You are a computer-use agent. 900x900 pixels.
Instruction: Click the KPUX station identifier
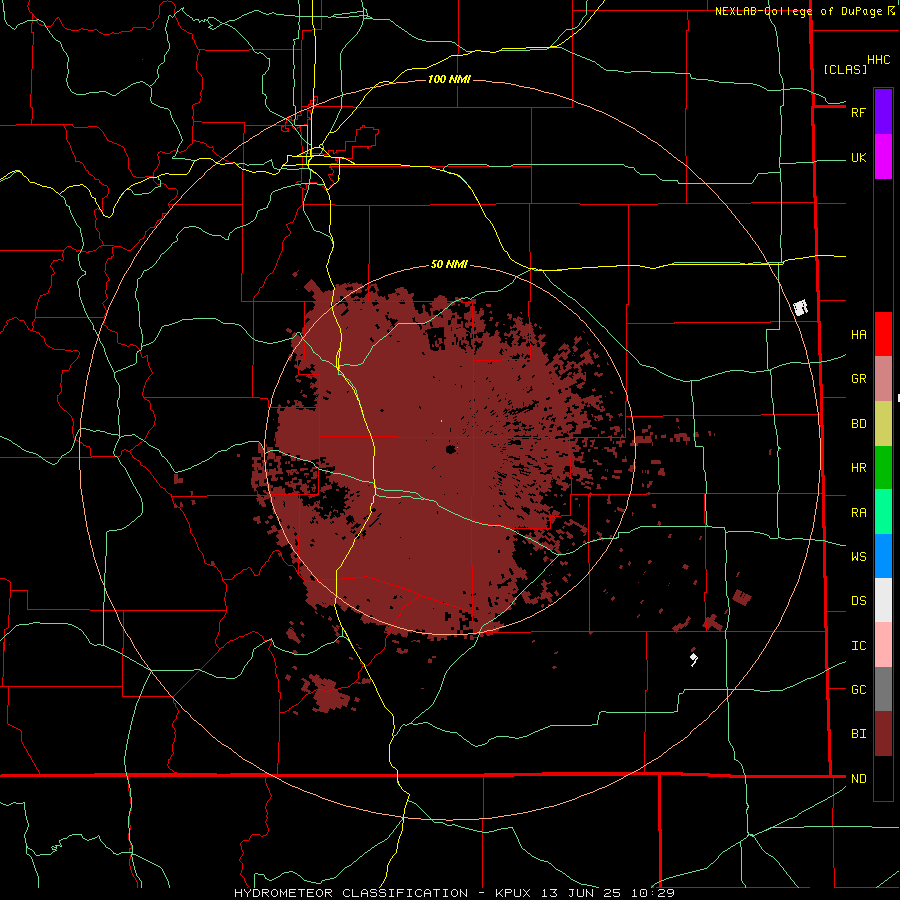pyautogui.click(x=513, y=893)
